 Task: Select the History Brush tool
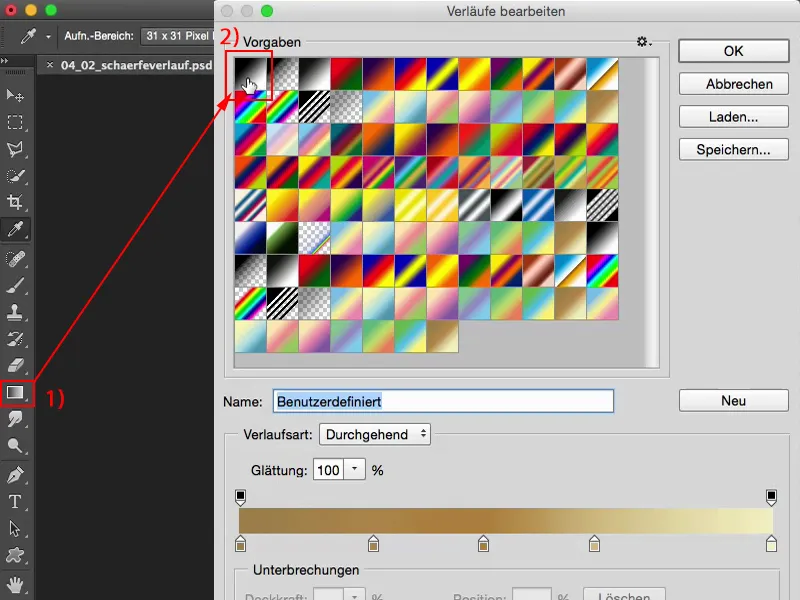15,339
